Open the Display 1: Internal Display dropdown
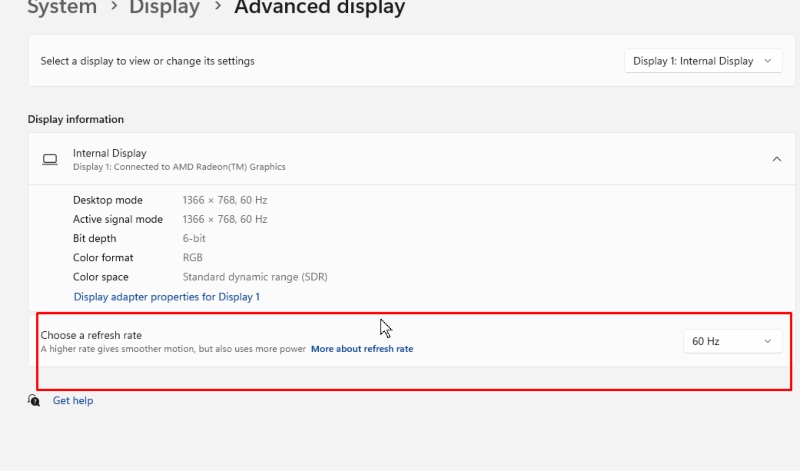800x471 pixels. [x=702, y=61]
